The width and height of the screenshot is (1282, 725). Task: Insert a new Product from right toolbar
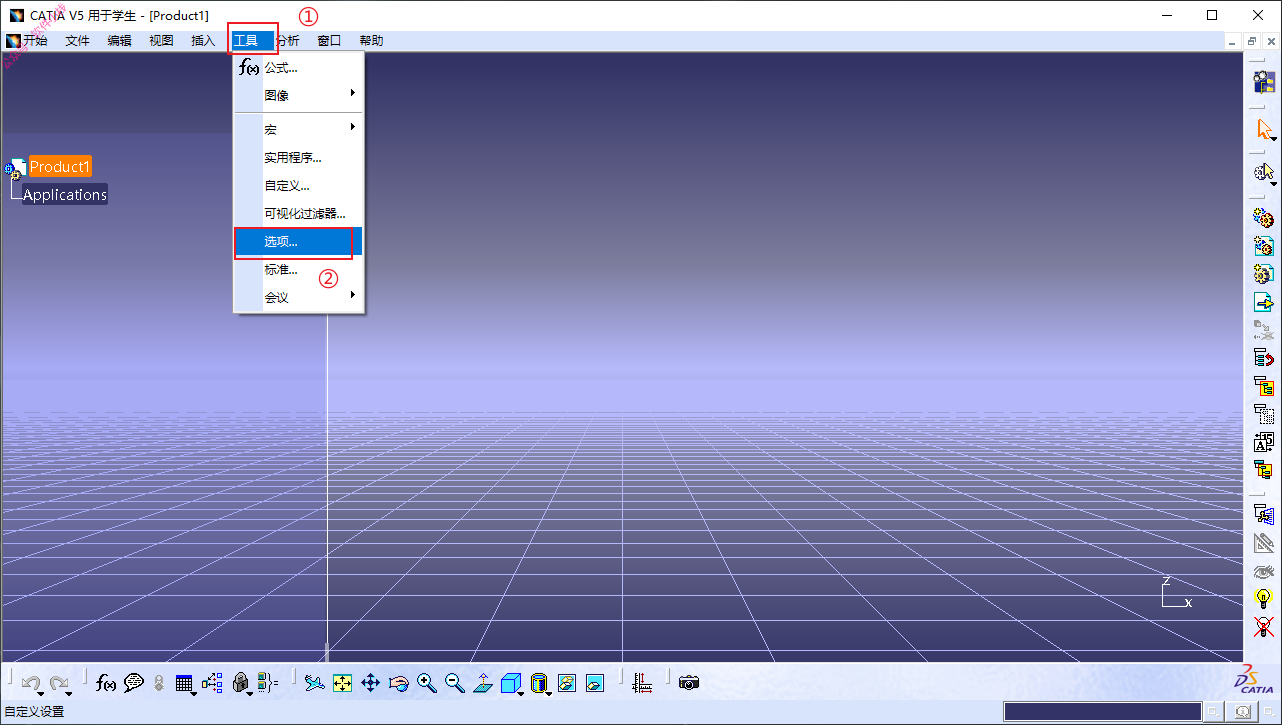(1264, 245)
